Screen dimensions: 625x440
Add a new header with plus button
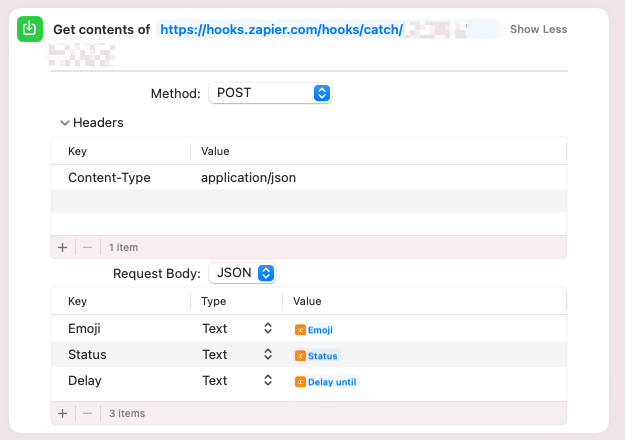pos(63,248)
